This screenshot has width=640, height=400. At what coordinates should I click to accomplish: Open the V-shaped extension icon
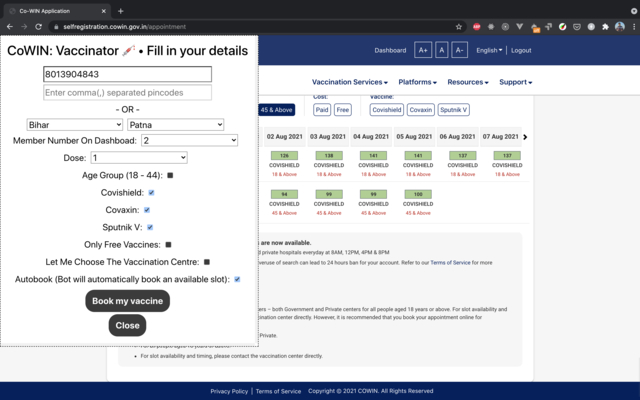(x=520, y=27)
